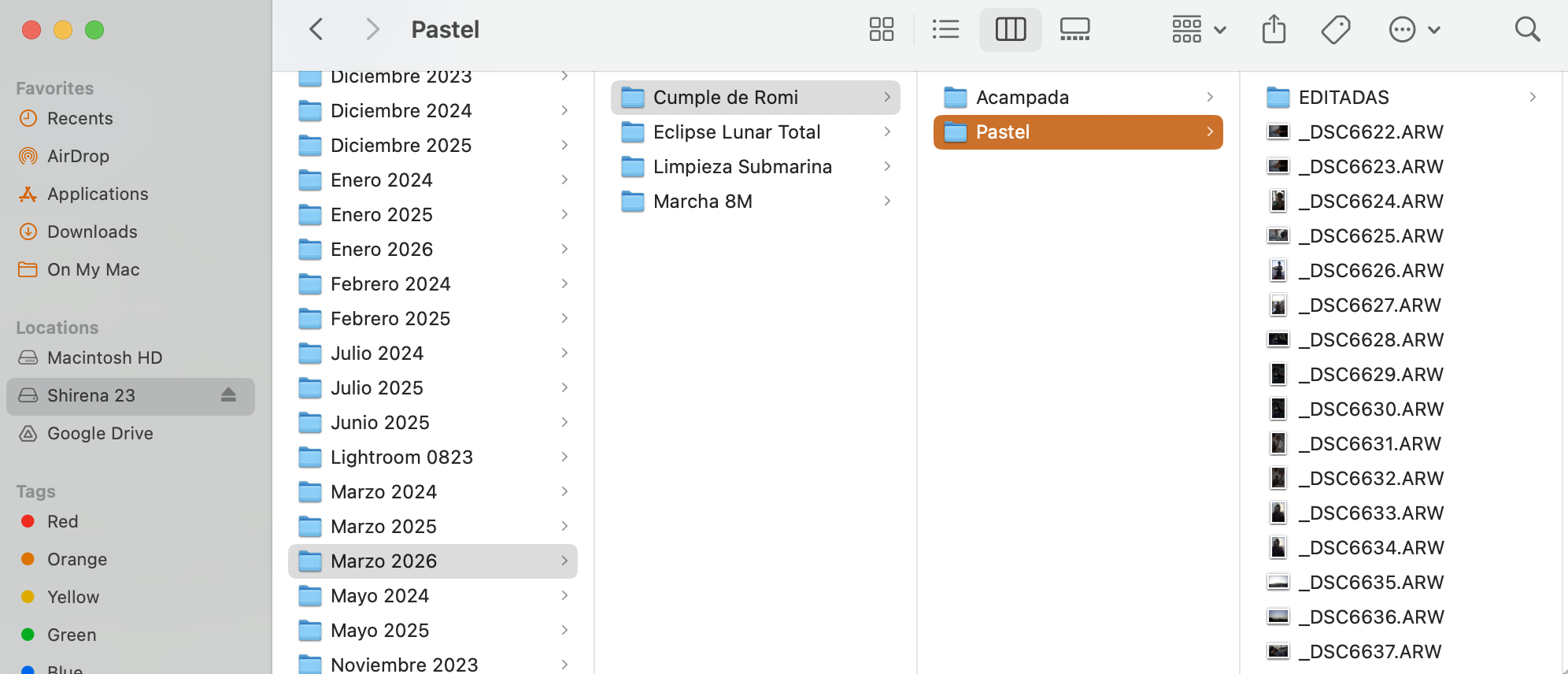Click the Favorites section header
Screen dimensions: 1568x674
[x=55, y=88]
